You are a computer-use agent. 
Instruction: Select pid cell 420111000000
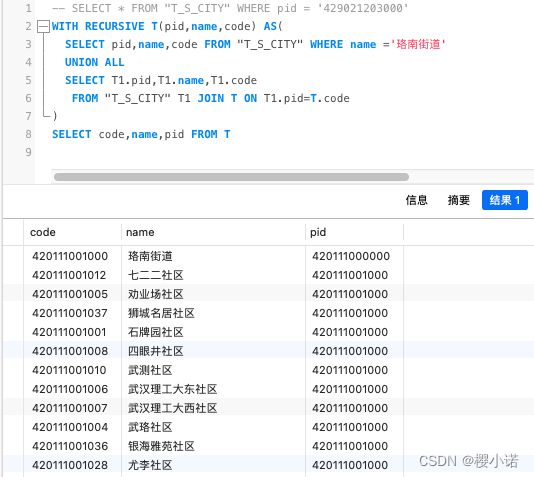[x=351, y=256]
